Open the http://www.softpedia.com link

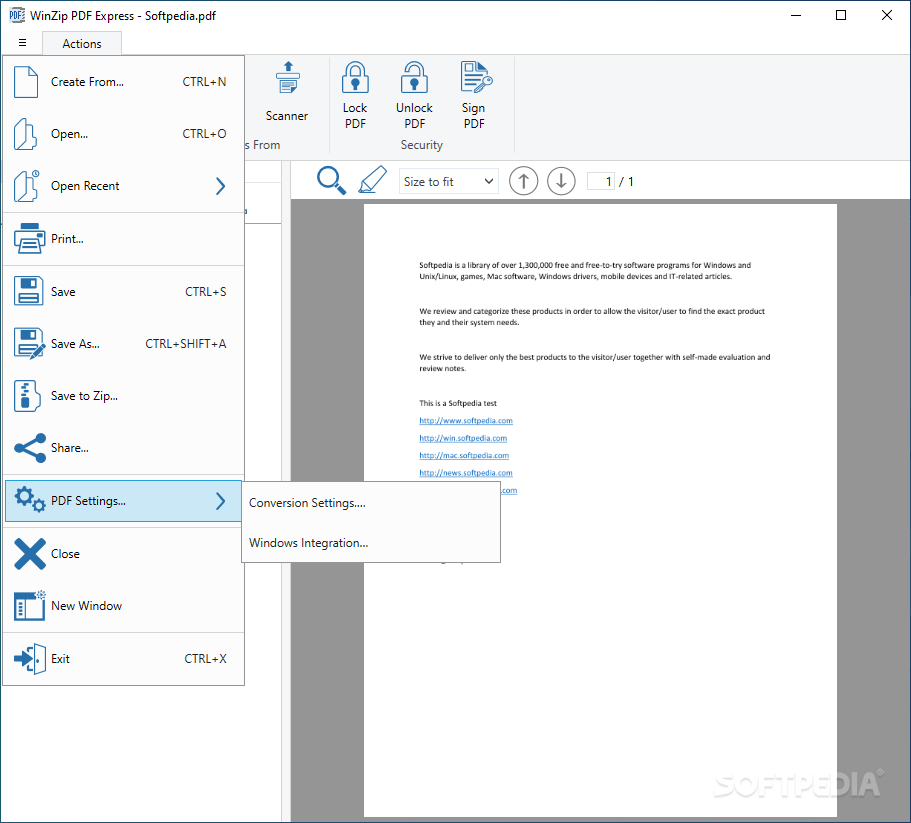(465, 420)
